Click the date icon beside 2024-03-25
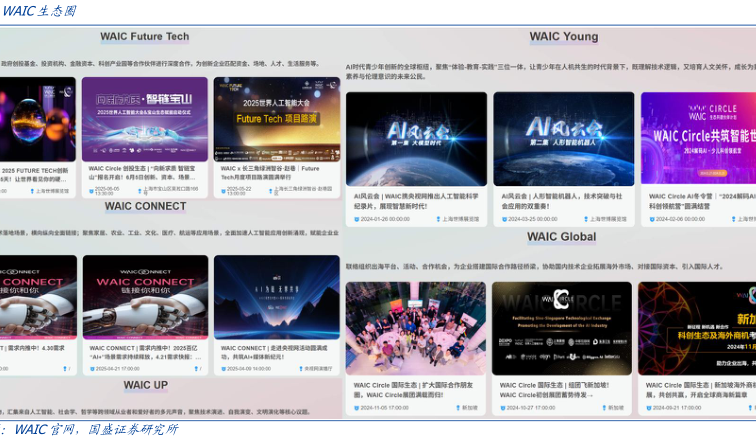The width and height of the screenshot is (756, 448). [504, 219]
